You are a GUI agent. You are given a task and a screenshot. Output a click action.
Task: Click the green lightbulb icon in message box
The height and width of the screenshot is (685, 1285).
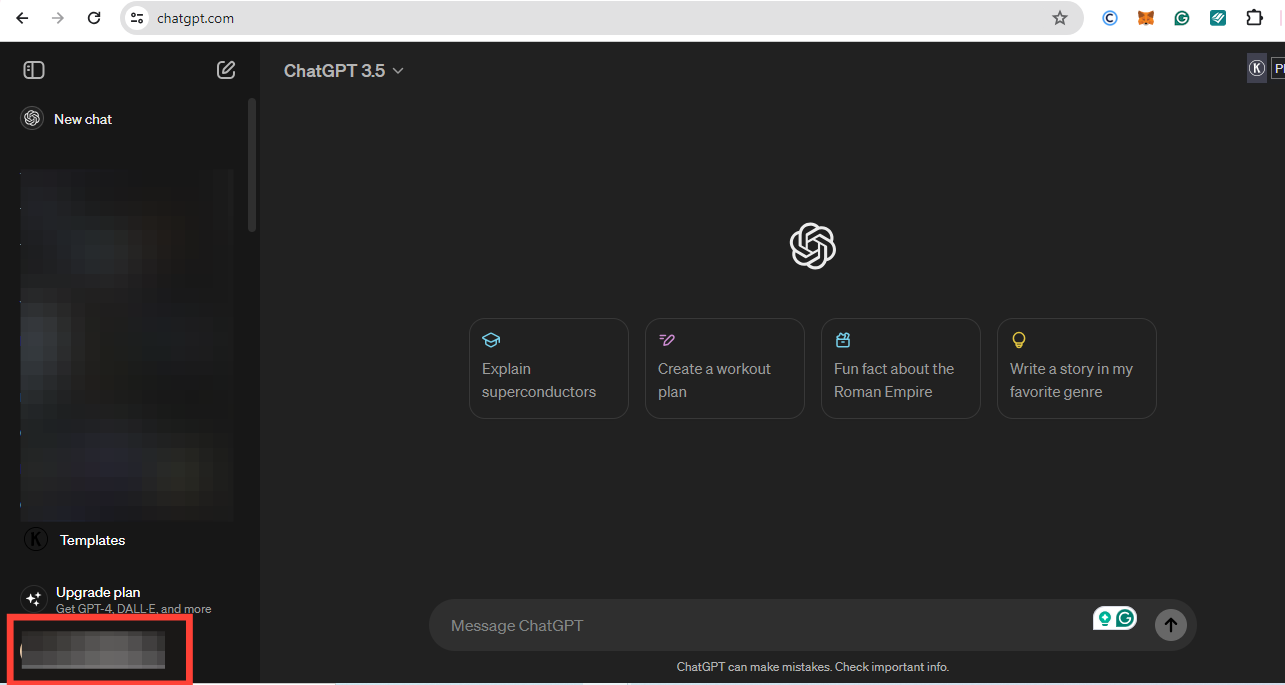(x=1105, y=619)
